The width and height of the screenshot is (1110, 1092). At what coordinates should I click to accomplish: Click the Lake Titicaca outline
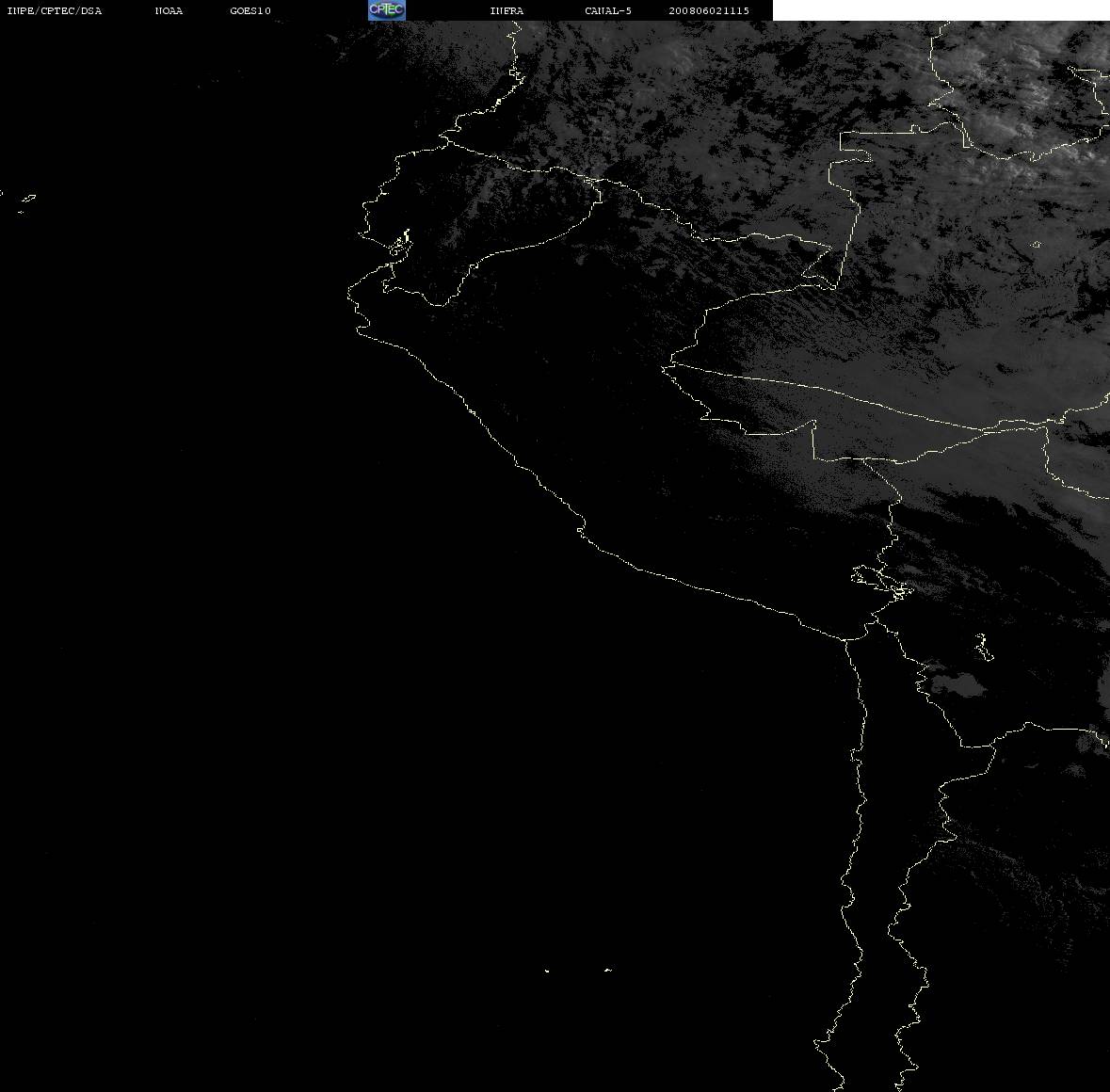[881, 582]
